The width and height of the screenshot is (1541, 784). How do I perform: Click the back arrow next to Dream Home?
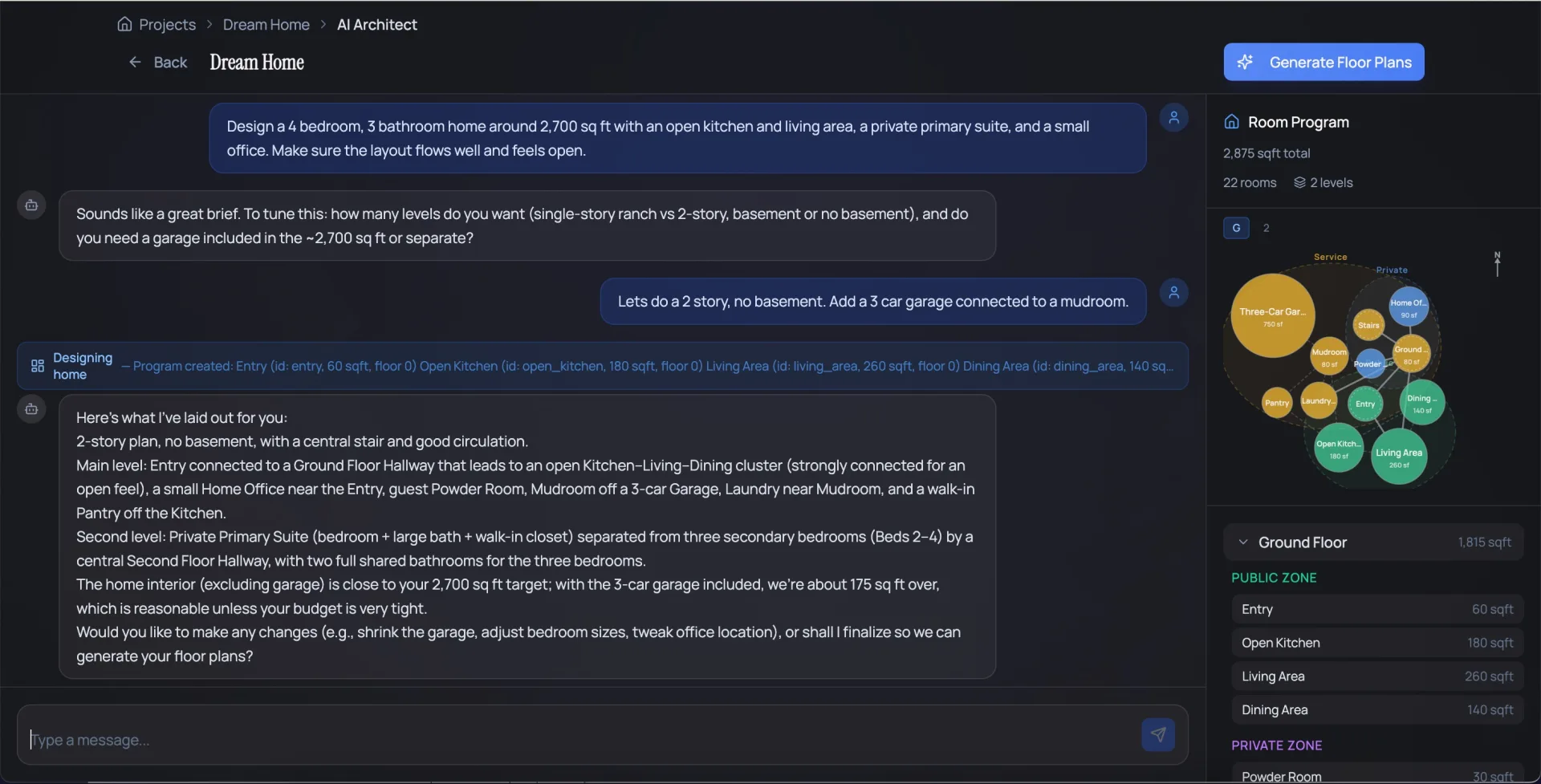[135, 62]
